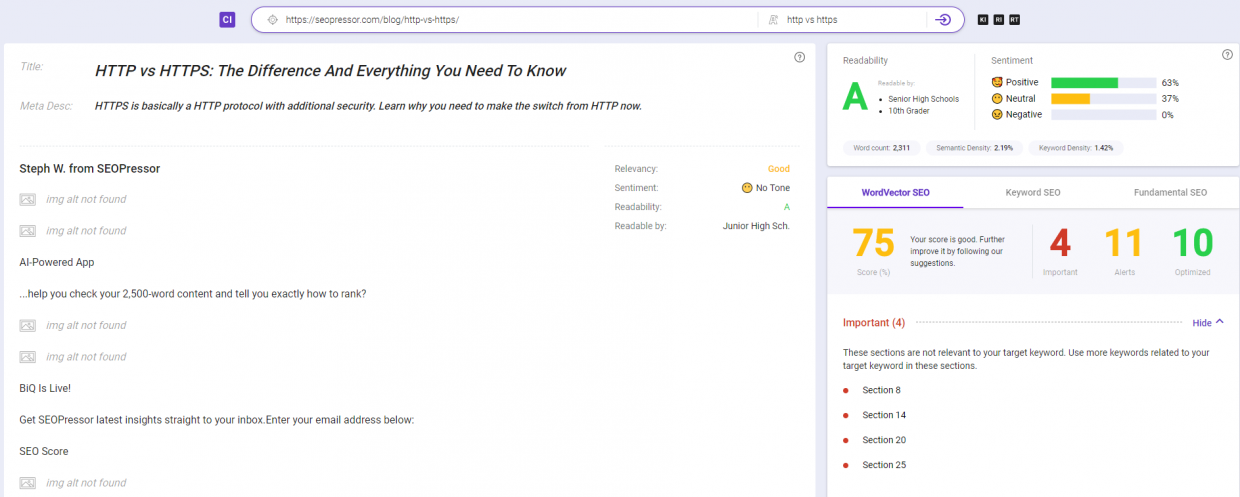The height and width of the screenshot is (497, 1240).
Task: Click the 'Get SEOPressor latest insights' line
Action: (x=216, y=420)
